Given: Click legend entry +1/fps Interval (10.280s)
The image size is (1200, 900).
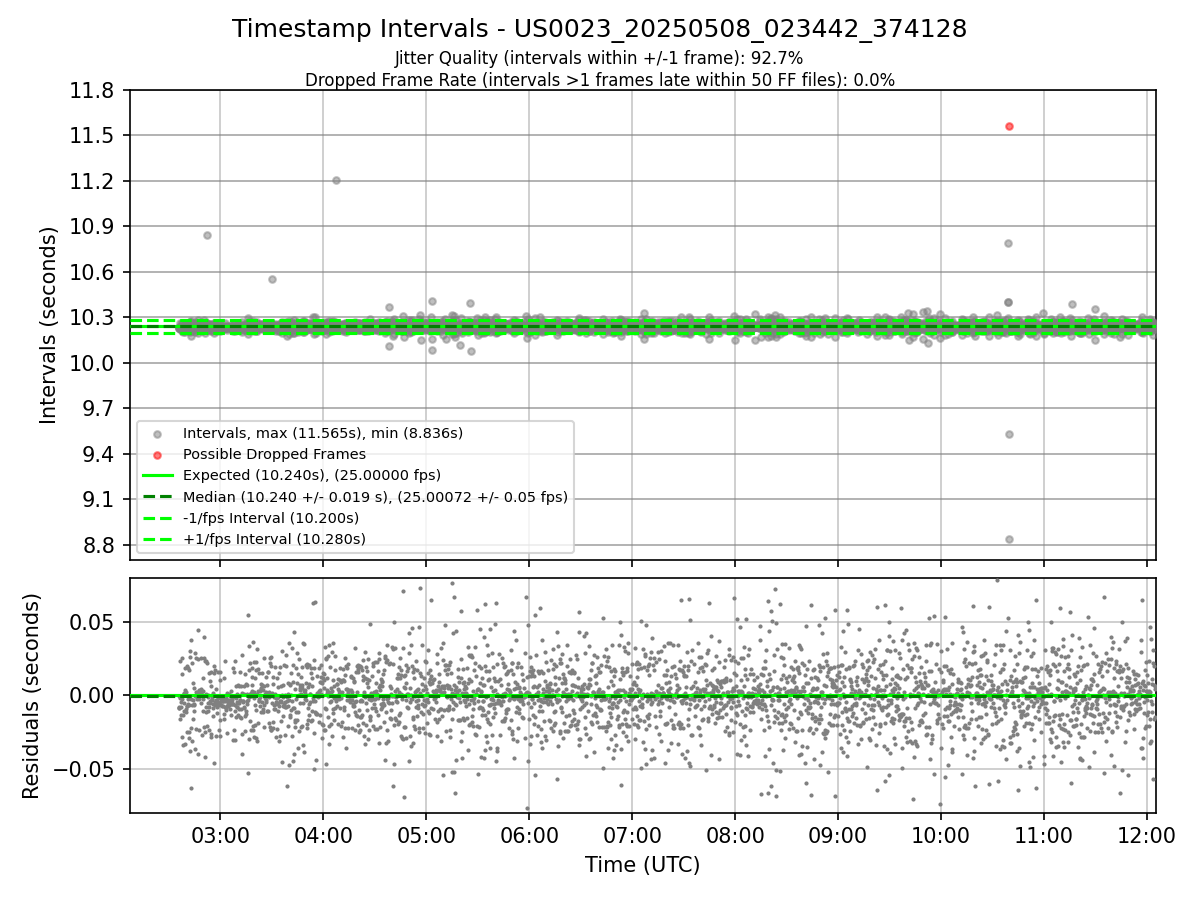Looking at the screenshot, I should (x=273, y=539).
